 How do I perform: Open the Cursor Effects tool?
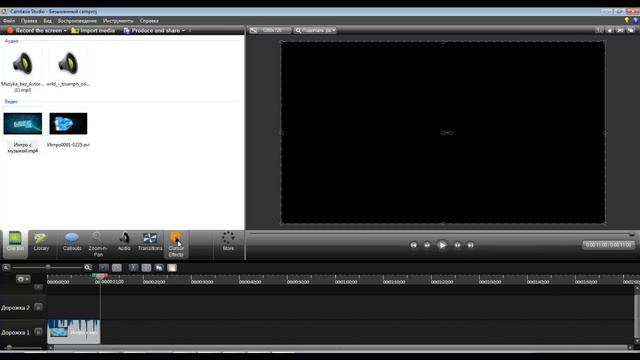pos(176,244)
